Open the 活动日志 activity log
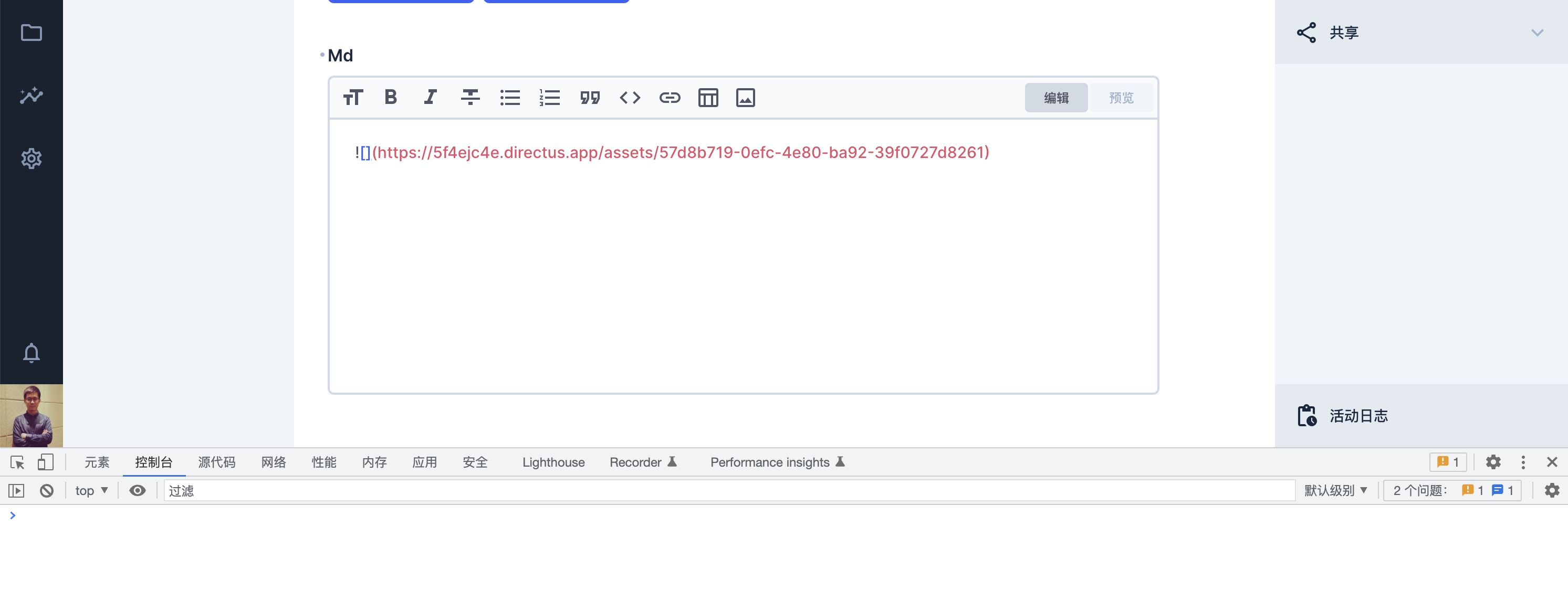 (1358, 416)
